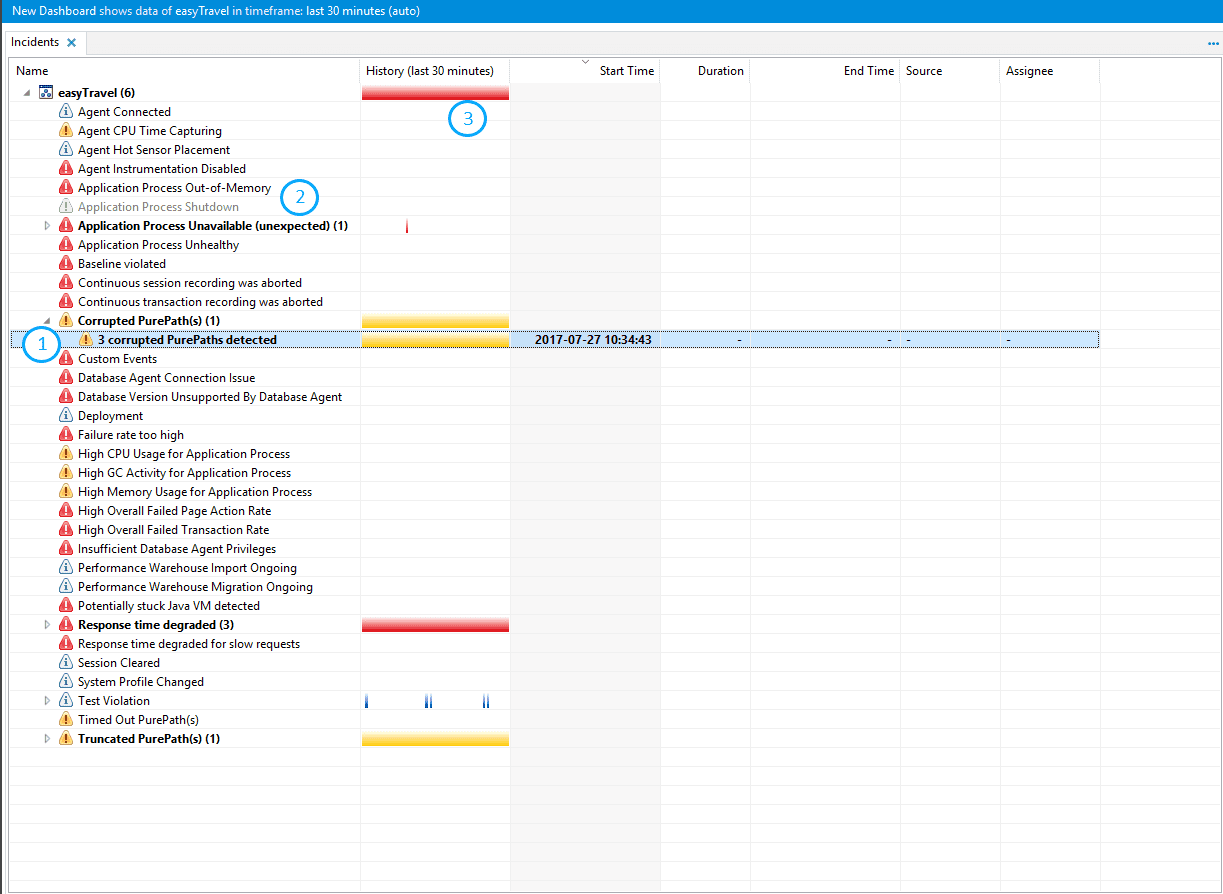The image size is (1223, 894).
Task: Click warning icon beside Corrupted PurePath(s) (1)
Action: [x=66, y=321]
